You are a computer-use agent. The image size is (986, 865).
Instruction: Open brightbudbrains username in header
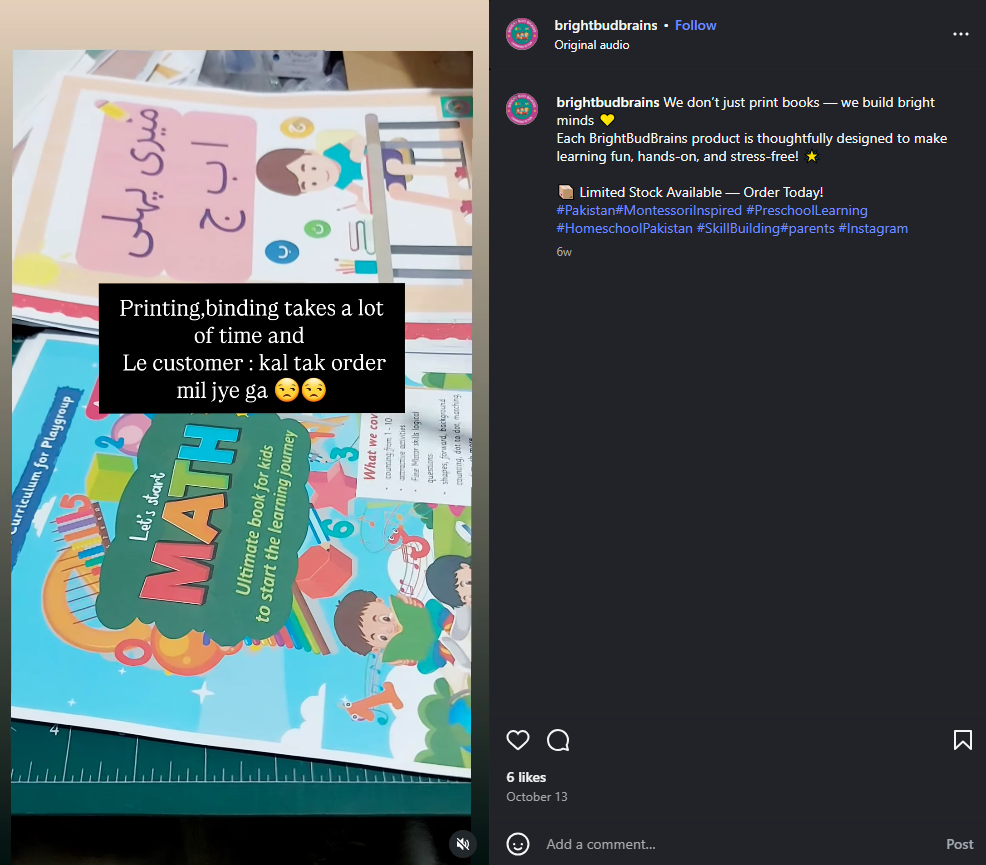tap(606, 25)
